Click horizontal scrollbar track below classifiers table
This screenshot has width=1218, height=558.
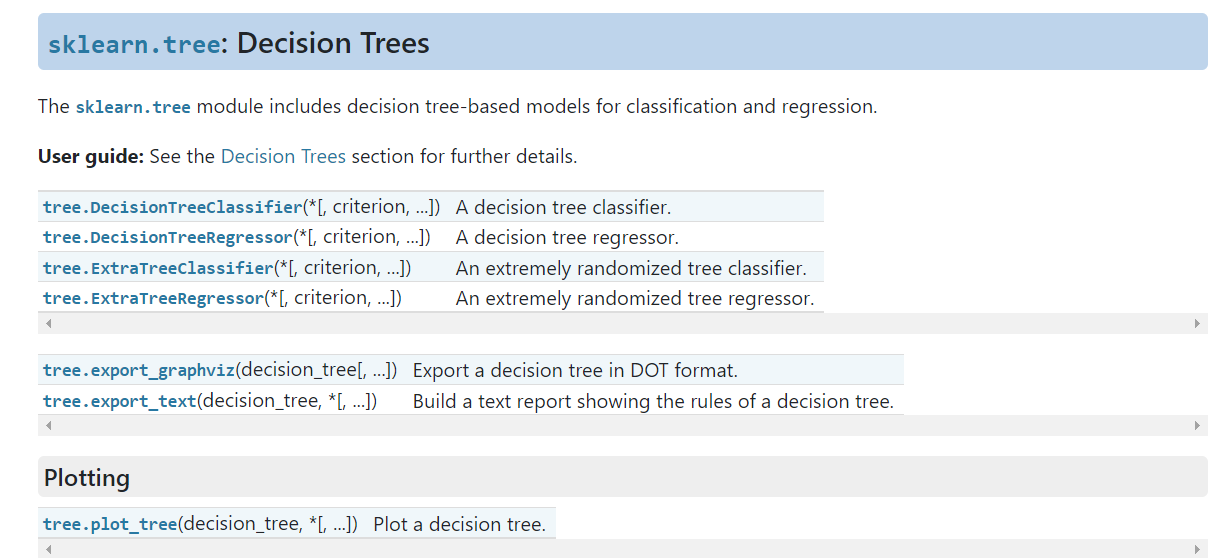[x=622, y=324]
